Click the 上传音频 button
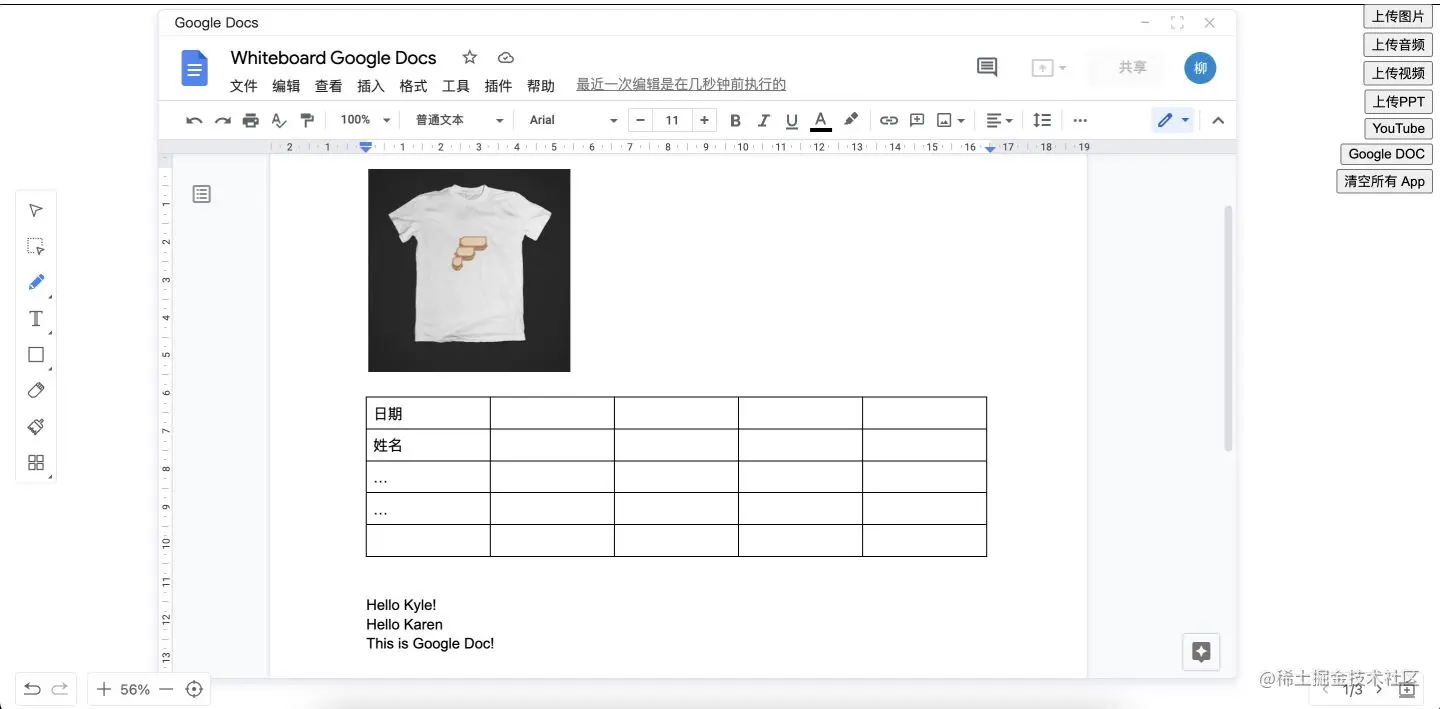This screenshot has width=1440, height=709. pos(1398,44)
